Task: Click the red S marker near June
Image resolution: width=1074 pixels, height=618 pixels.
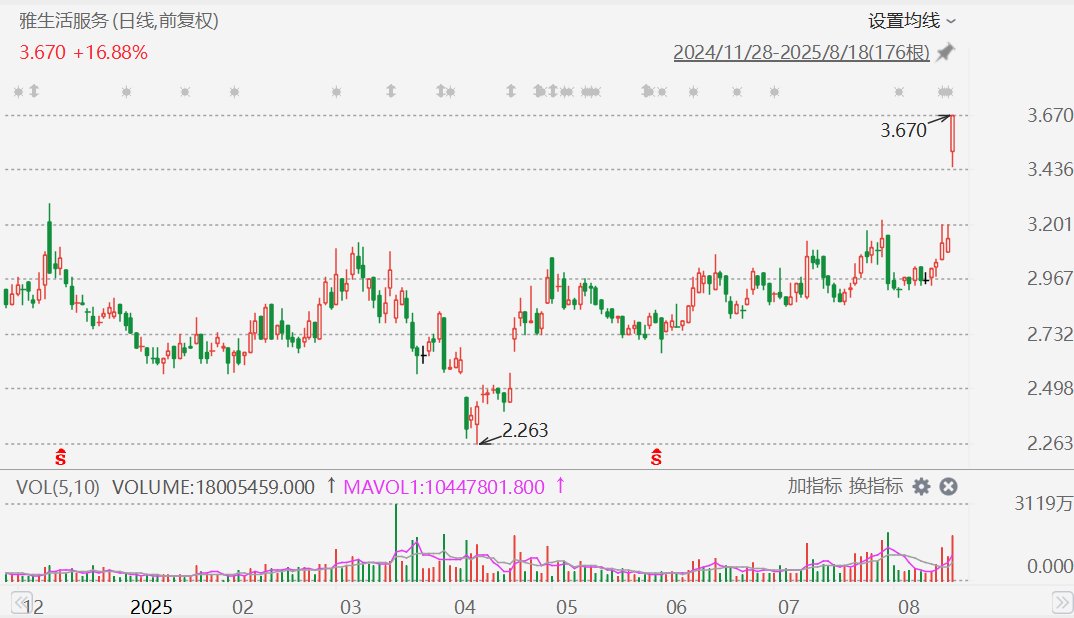Action: (x=656, y=457)
